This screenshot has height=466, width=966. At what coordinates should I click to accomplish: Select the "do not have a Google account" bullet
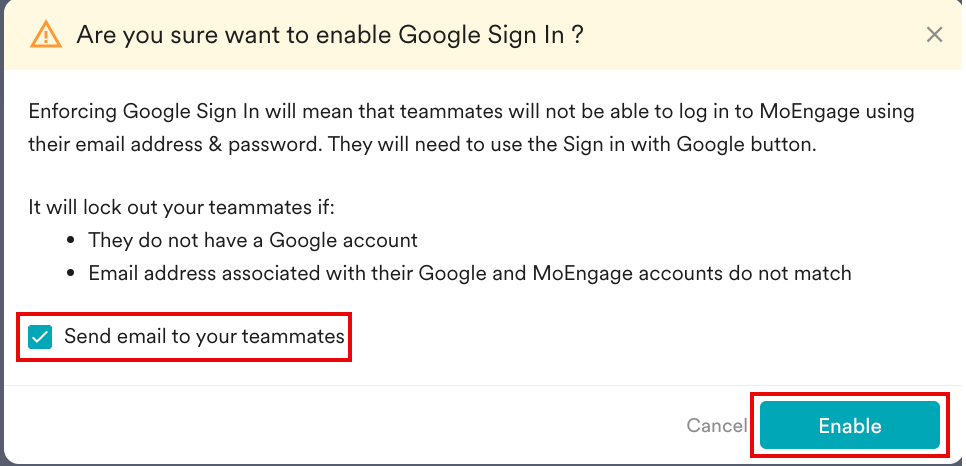tap(252, 241)
